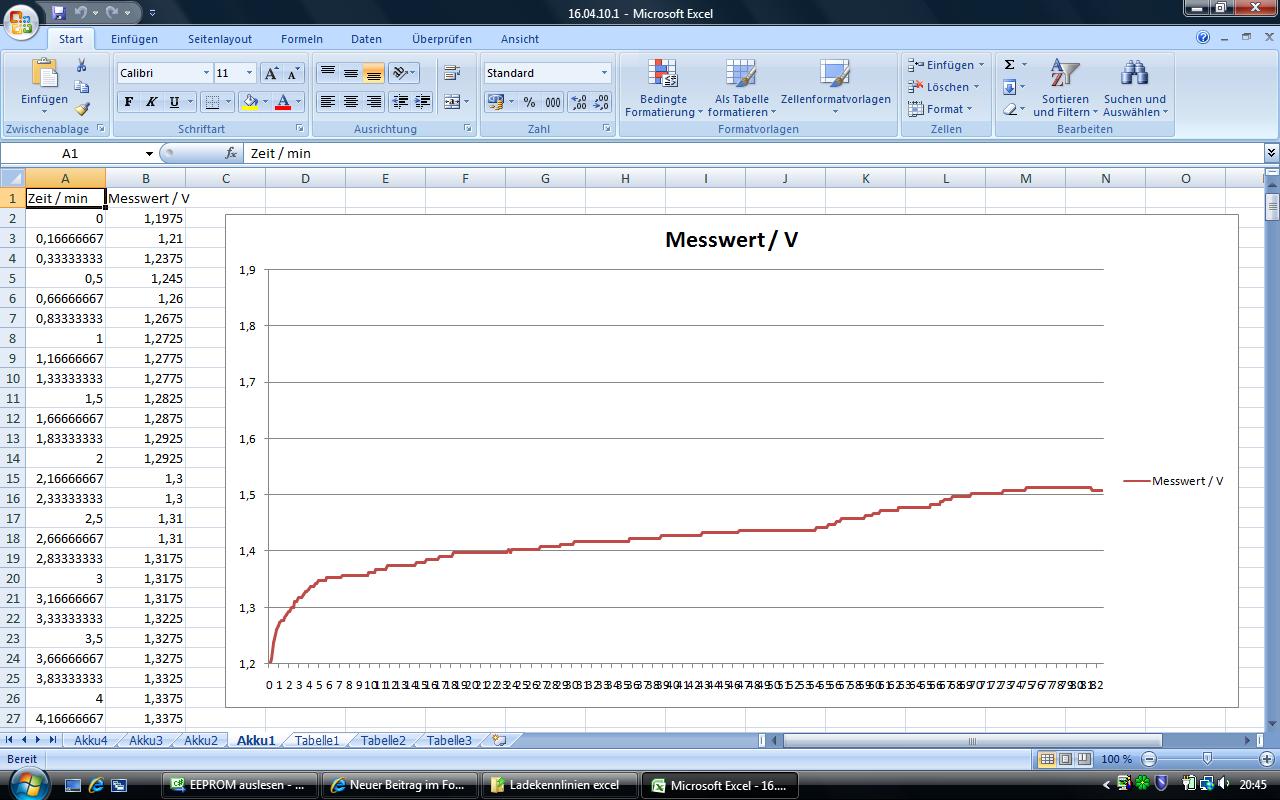Open Ladekennlinien excel in taskbar
1280x800 pixels.
tap(559, 785)
